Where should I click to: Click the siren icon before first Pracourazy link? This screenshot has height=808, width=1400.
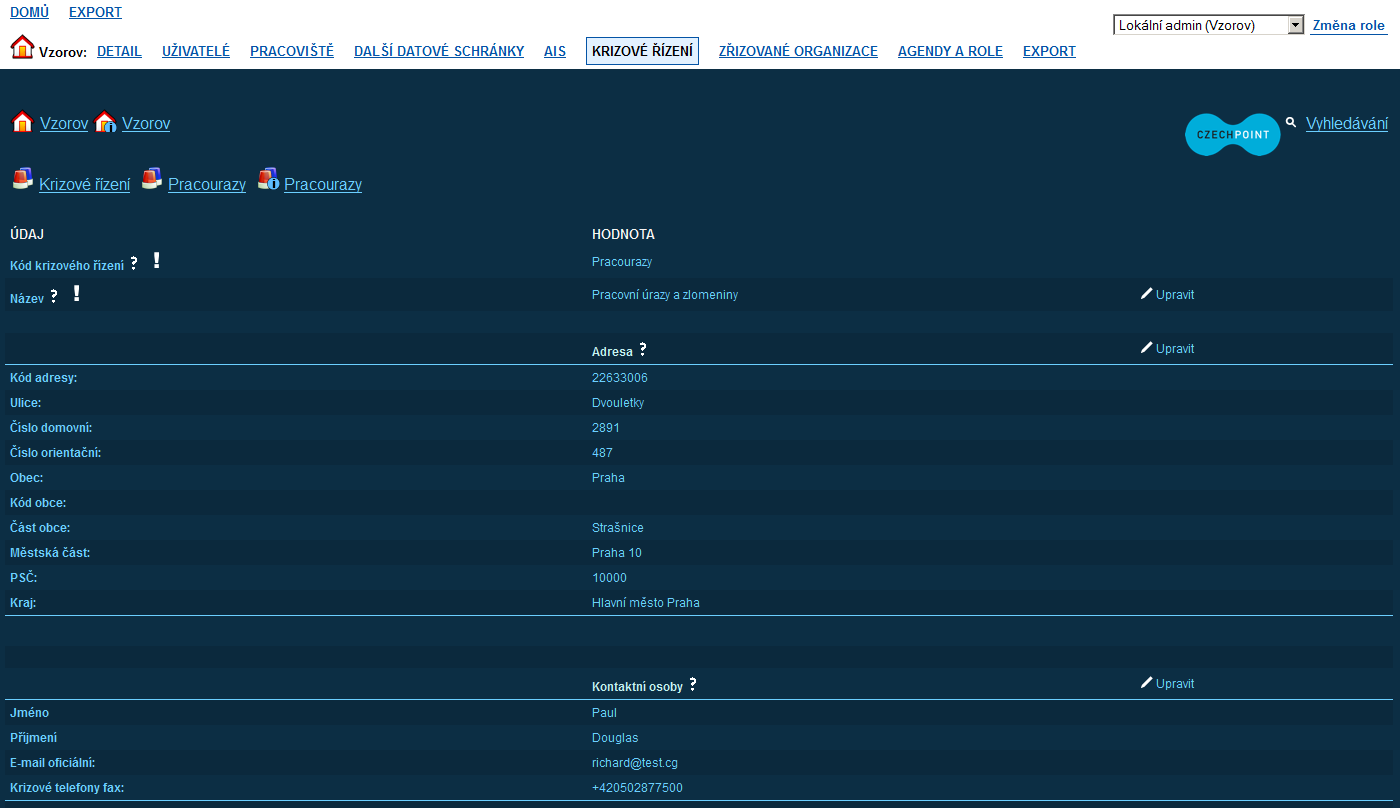click(x=151, y=179)
